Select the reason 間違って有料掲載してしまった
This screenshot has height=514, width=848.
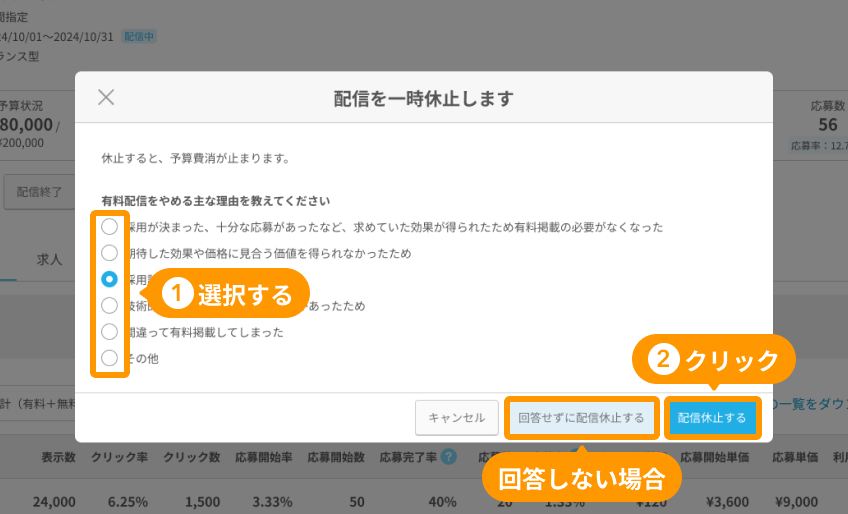109,332
